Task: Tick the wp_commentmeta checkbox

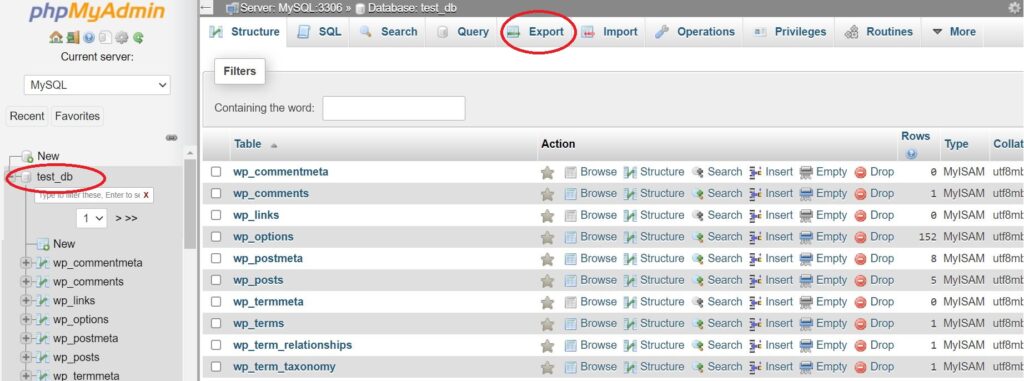Action: coord(216,172)
